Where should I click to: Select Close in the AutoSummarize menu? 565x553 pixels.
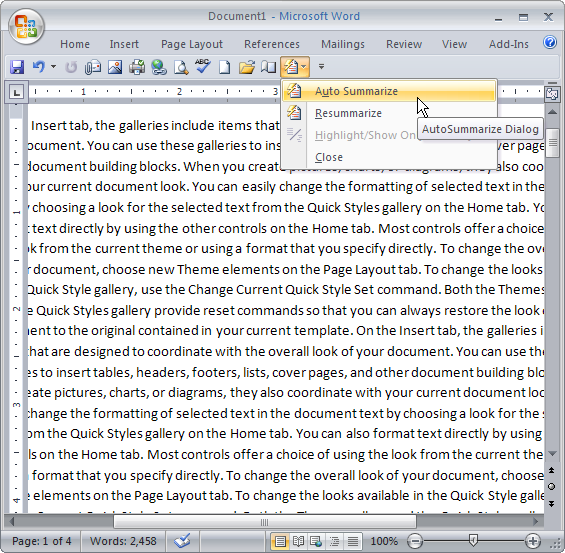tap(389, 157)
